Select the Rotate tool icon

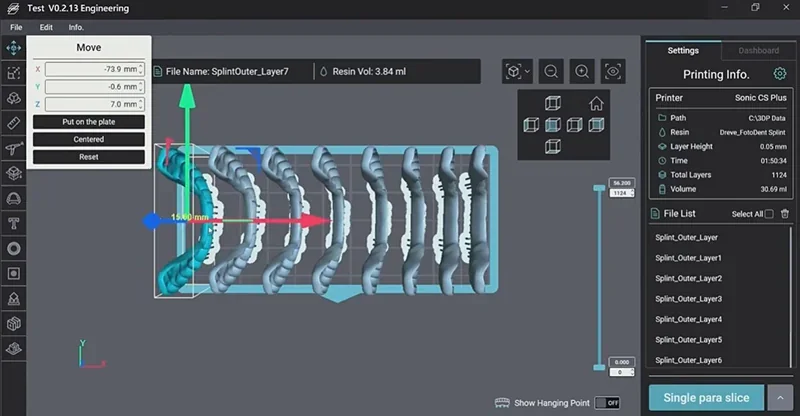(x=13, y=98)
